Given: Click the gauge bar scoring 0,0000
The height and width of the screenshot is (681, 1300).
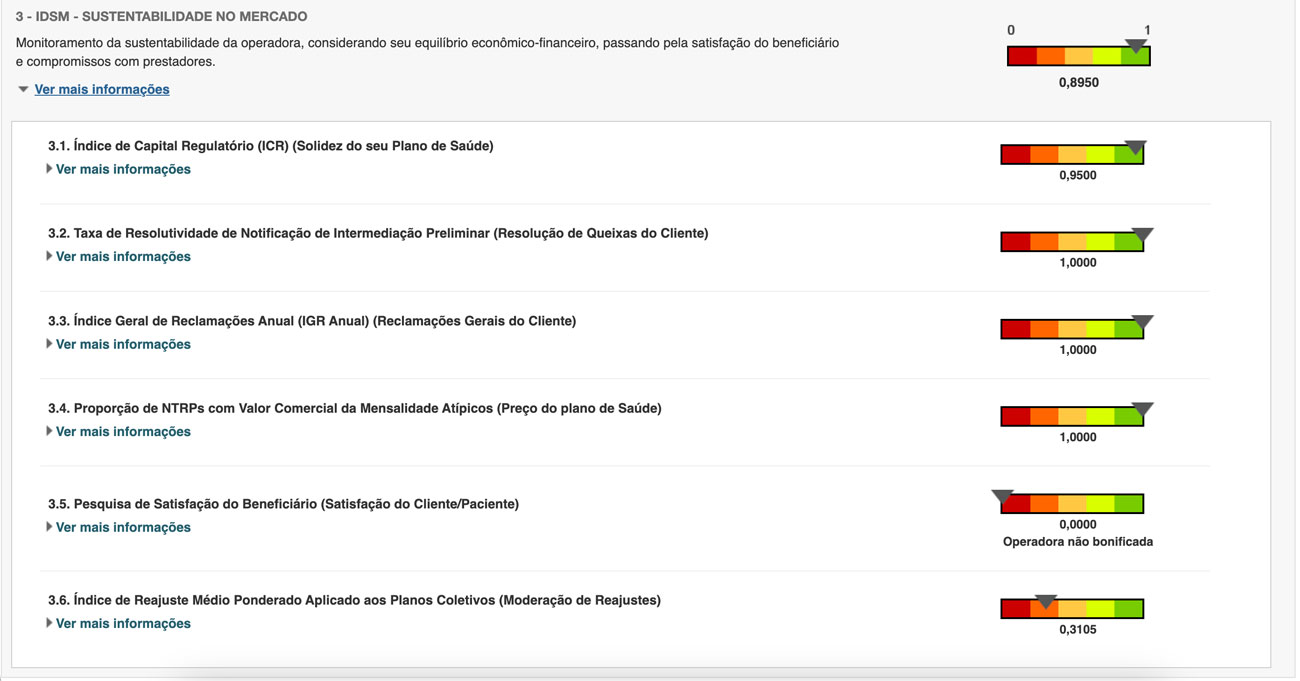Looking at the screenshot, I should point(1072,503).
